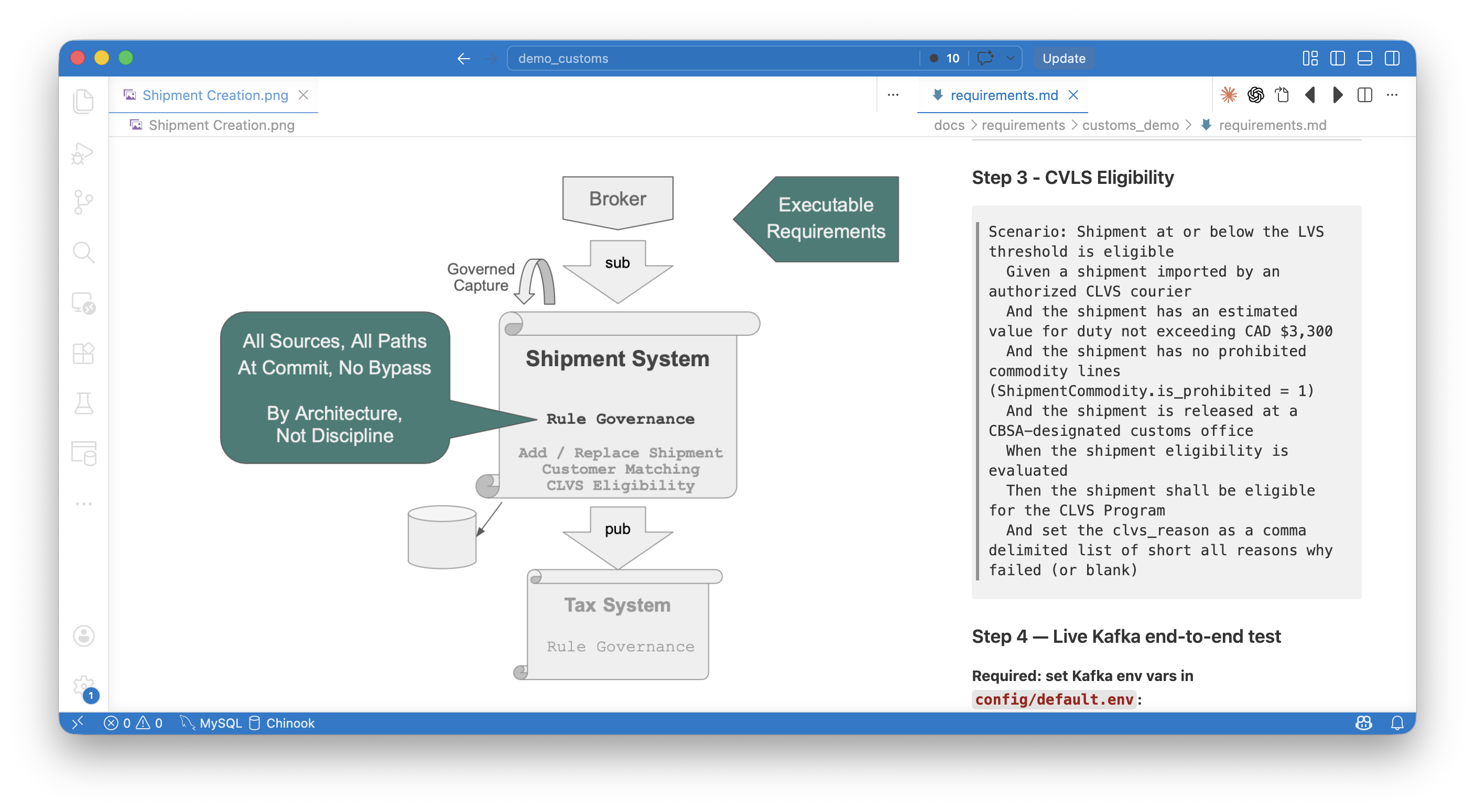
Task: Close the Shipment Creation.png tab
Action: pyautogui.click(x=303, y=95)
